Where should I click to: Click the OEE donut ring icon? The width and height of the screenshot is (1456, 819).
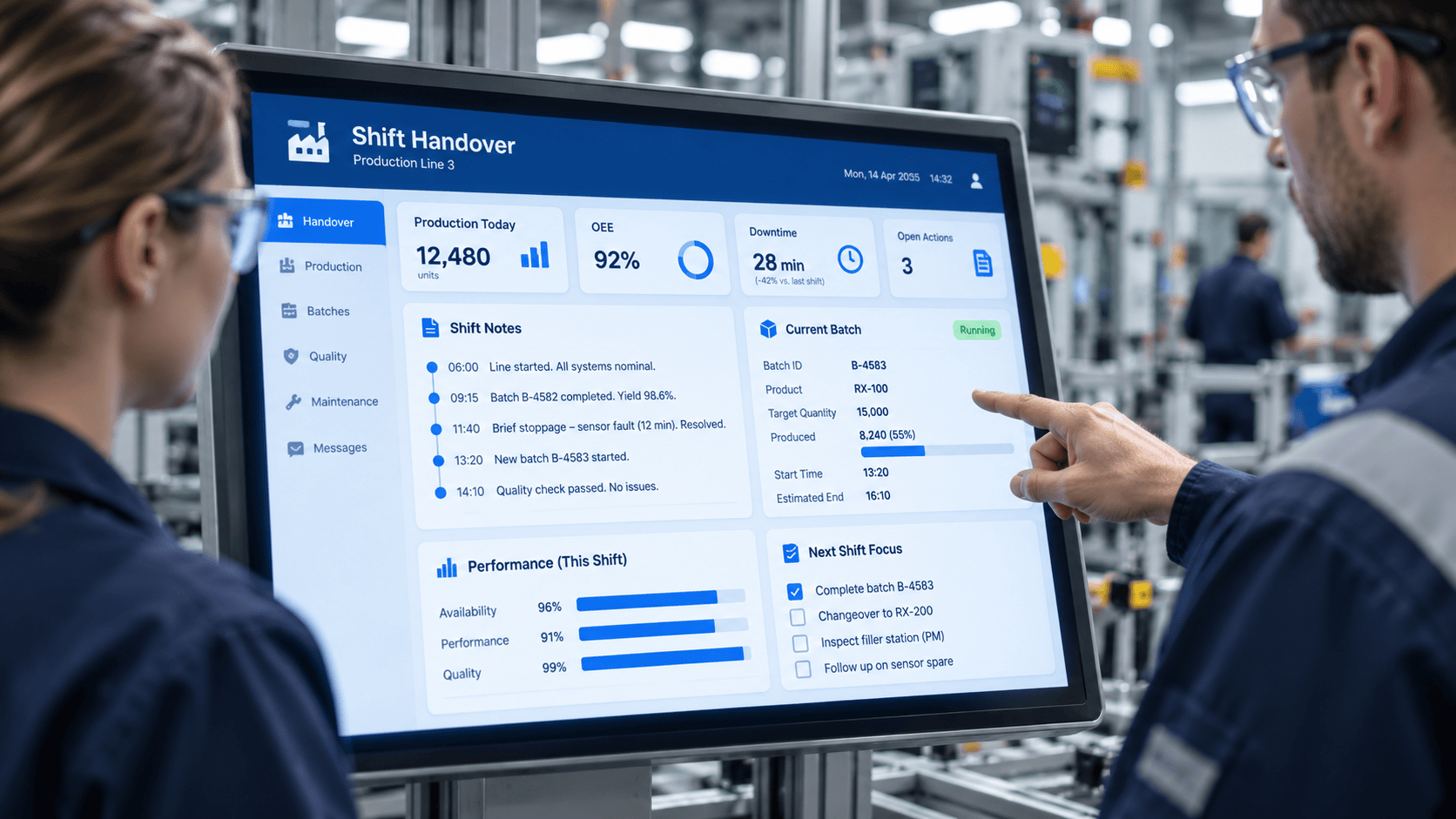(x=695, y=259)
